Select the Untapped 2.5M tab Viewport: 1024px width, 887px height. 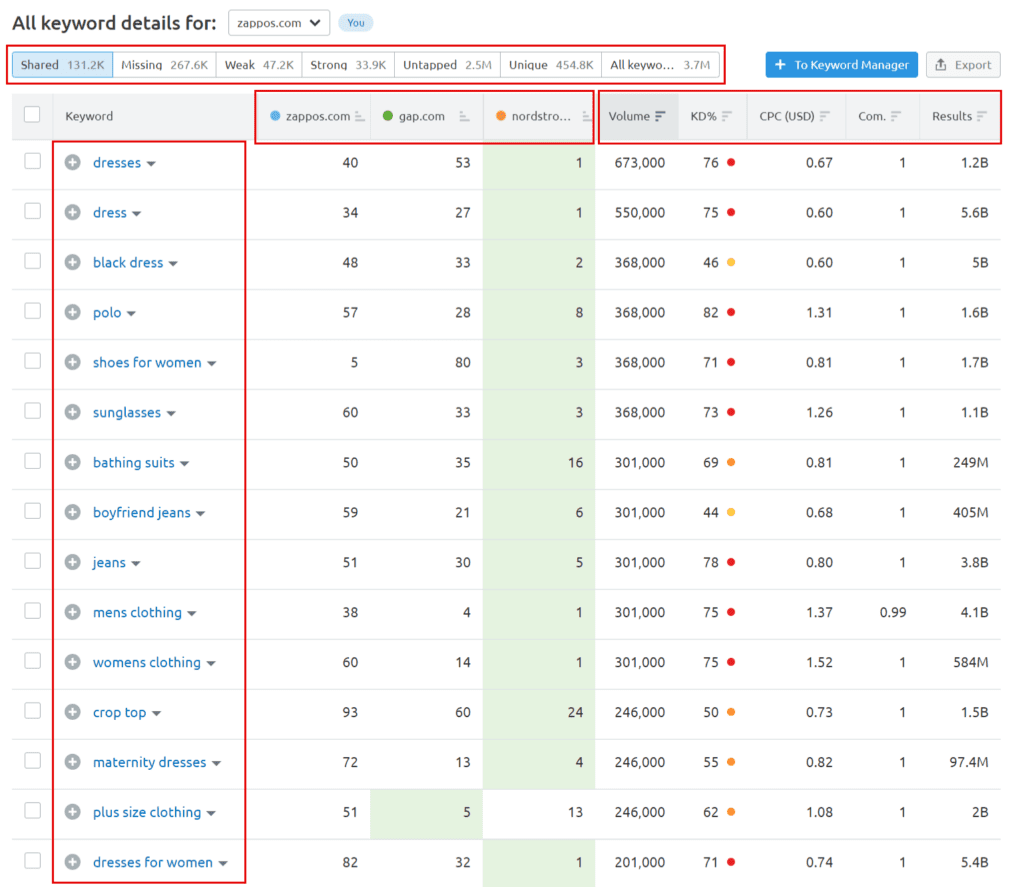click(447, 65)
